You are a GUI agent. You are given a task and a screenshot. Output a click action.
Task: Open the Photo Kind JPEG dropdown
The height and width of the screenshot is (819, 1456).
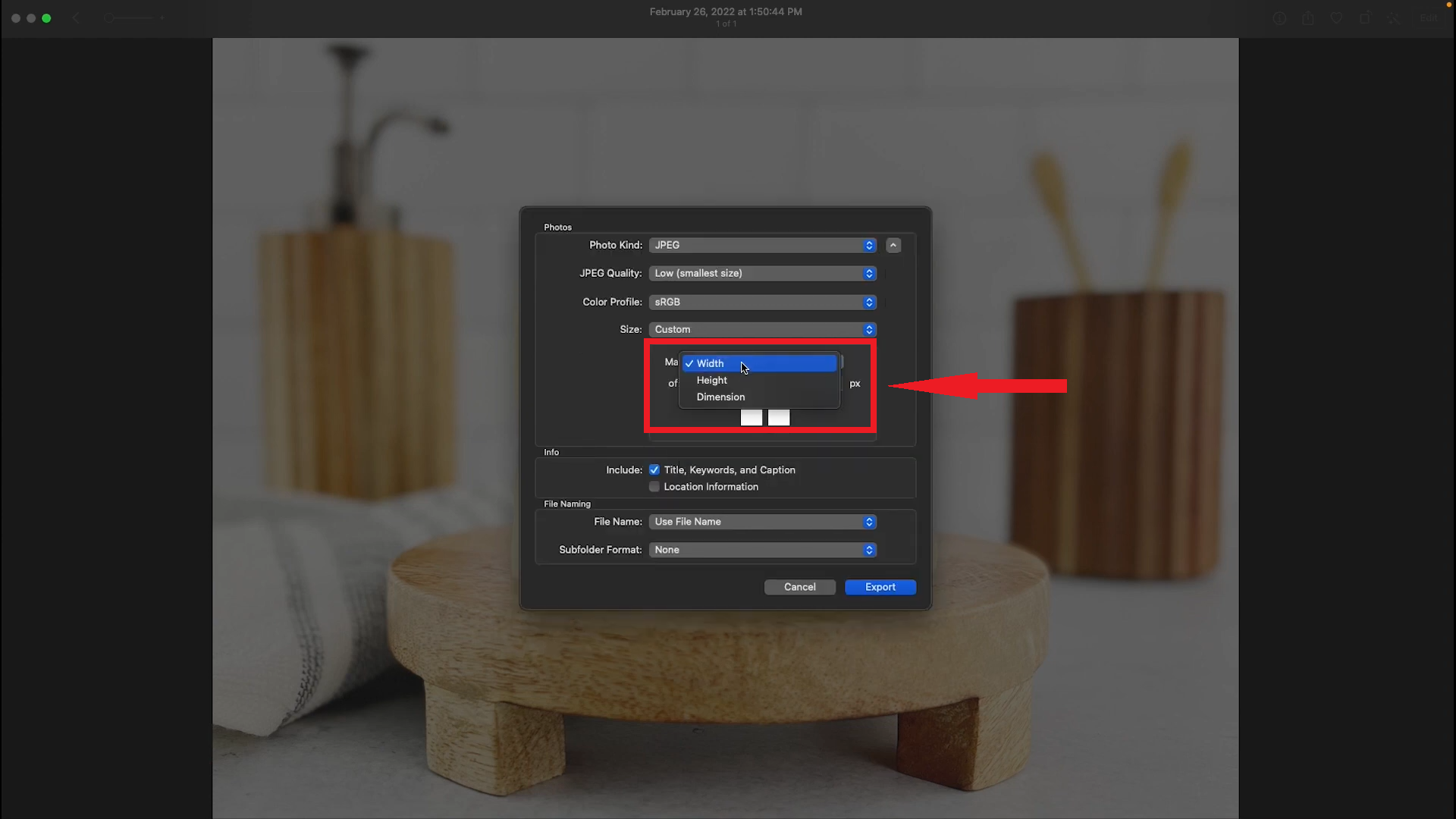tap(762, 245)
